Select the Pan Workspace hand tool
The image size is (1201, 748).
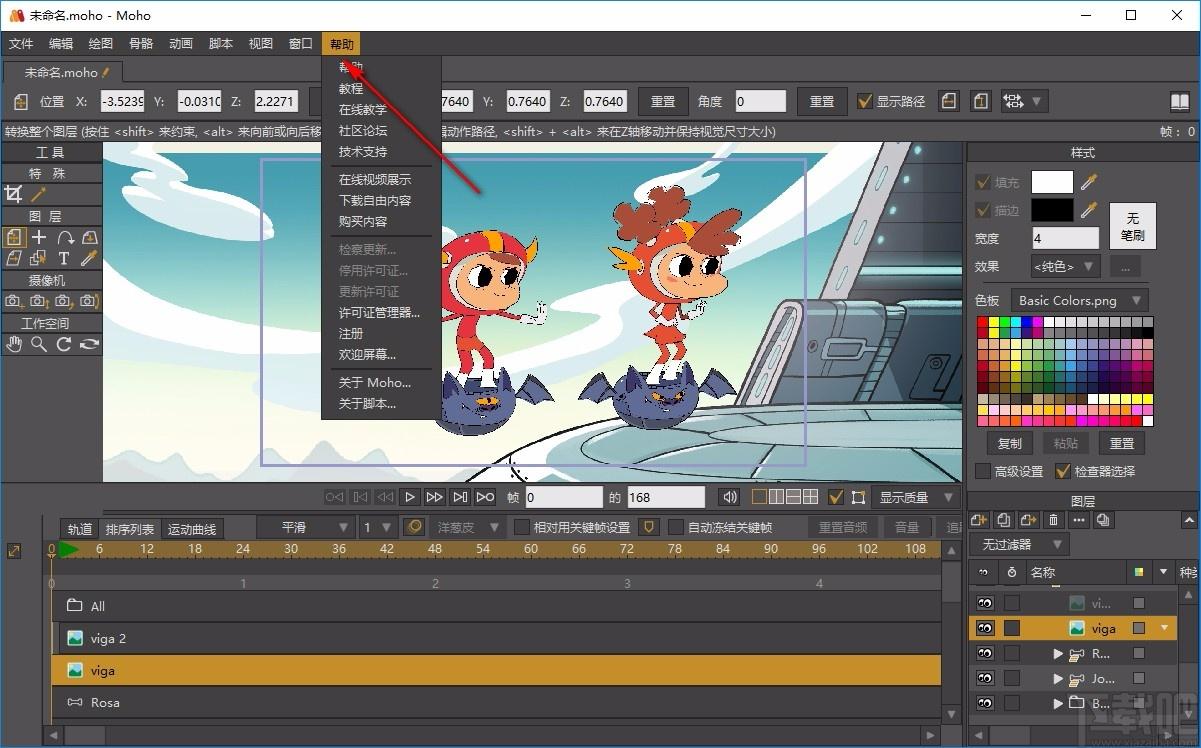14,344
